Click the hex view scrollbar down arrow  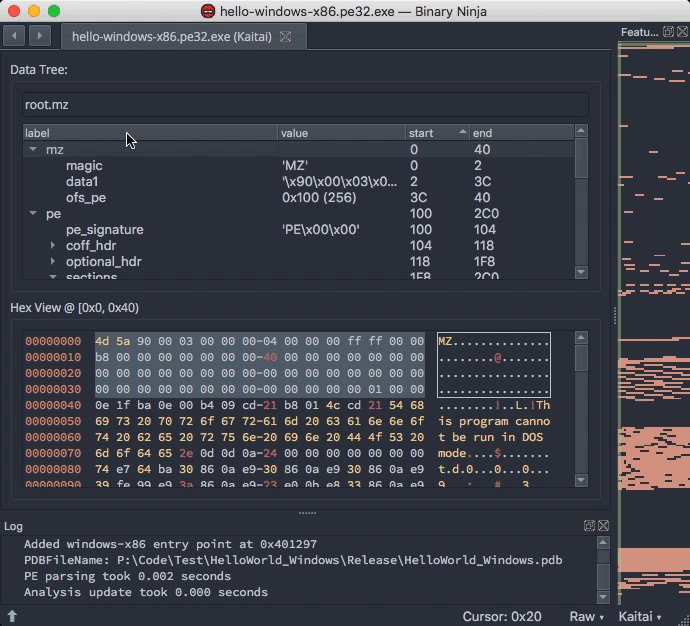coord(581,480)
